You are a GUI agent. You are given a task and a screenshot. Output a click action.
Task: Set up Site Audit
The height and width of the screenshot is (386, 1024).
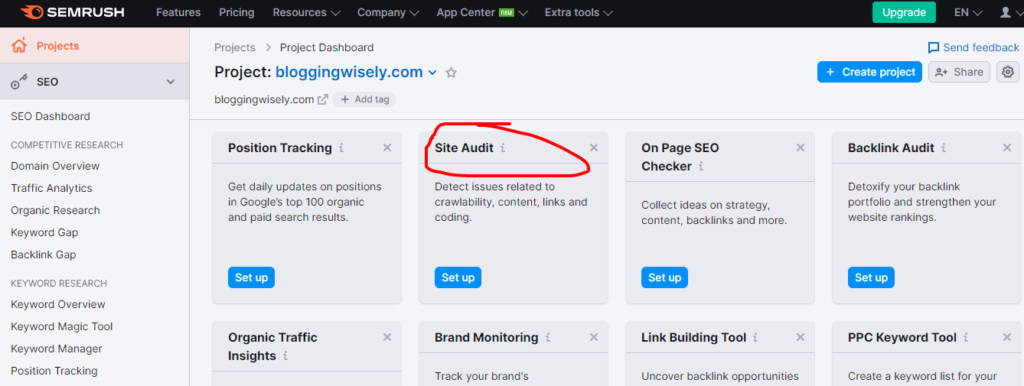pos(458,278)
